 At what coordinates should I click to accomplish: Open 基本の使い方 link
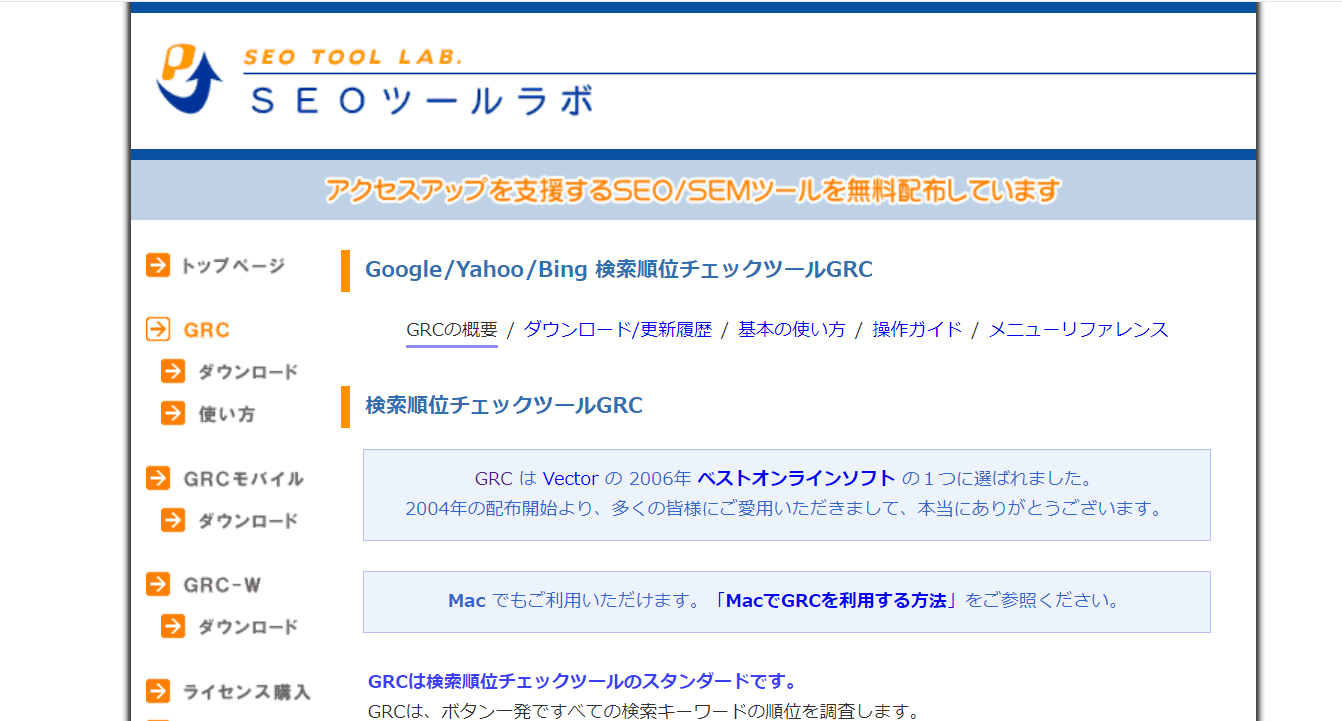792,330
